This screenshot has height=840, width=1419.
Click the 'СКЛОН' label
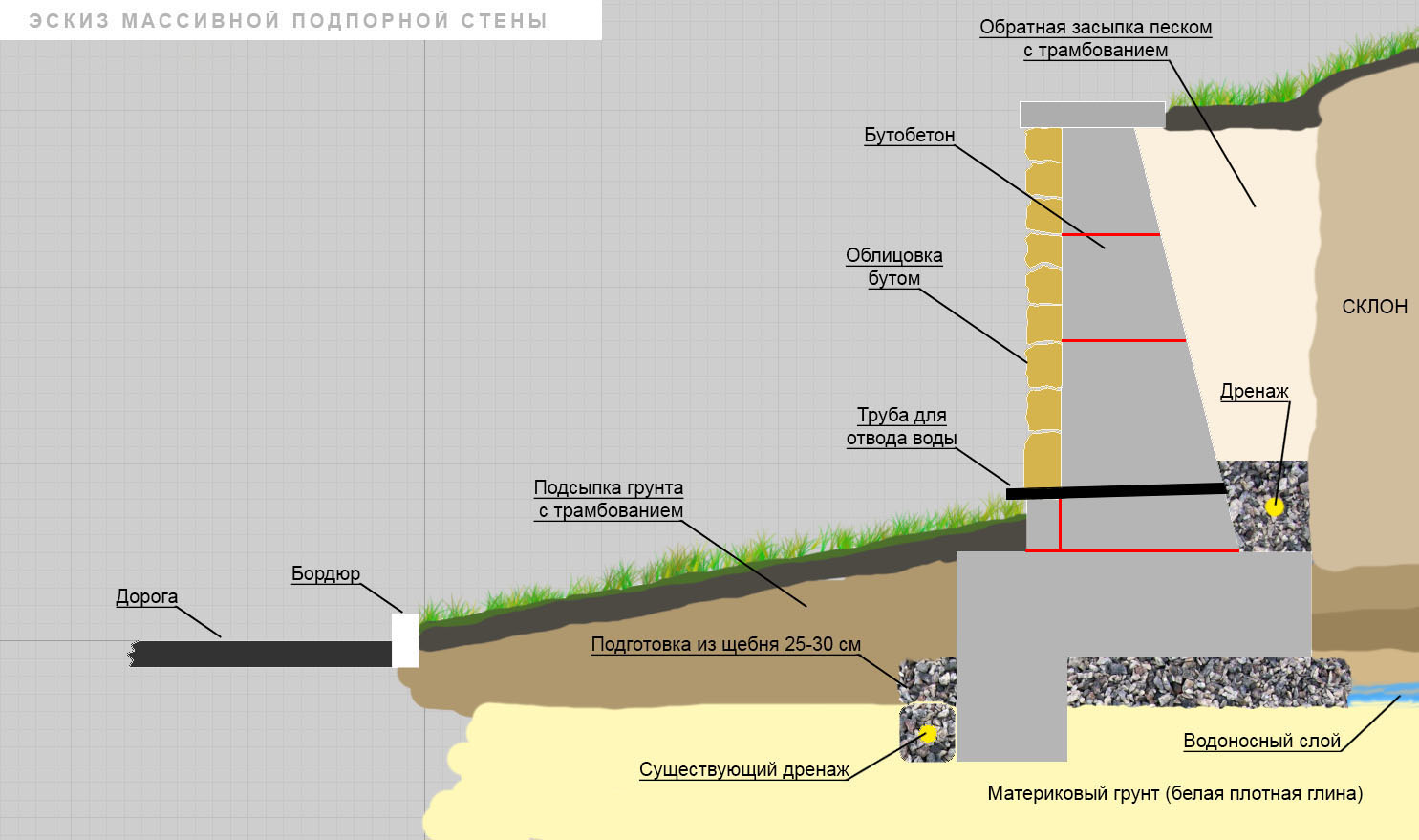point(1375,307)
